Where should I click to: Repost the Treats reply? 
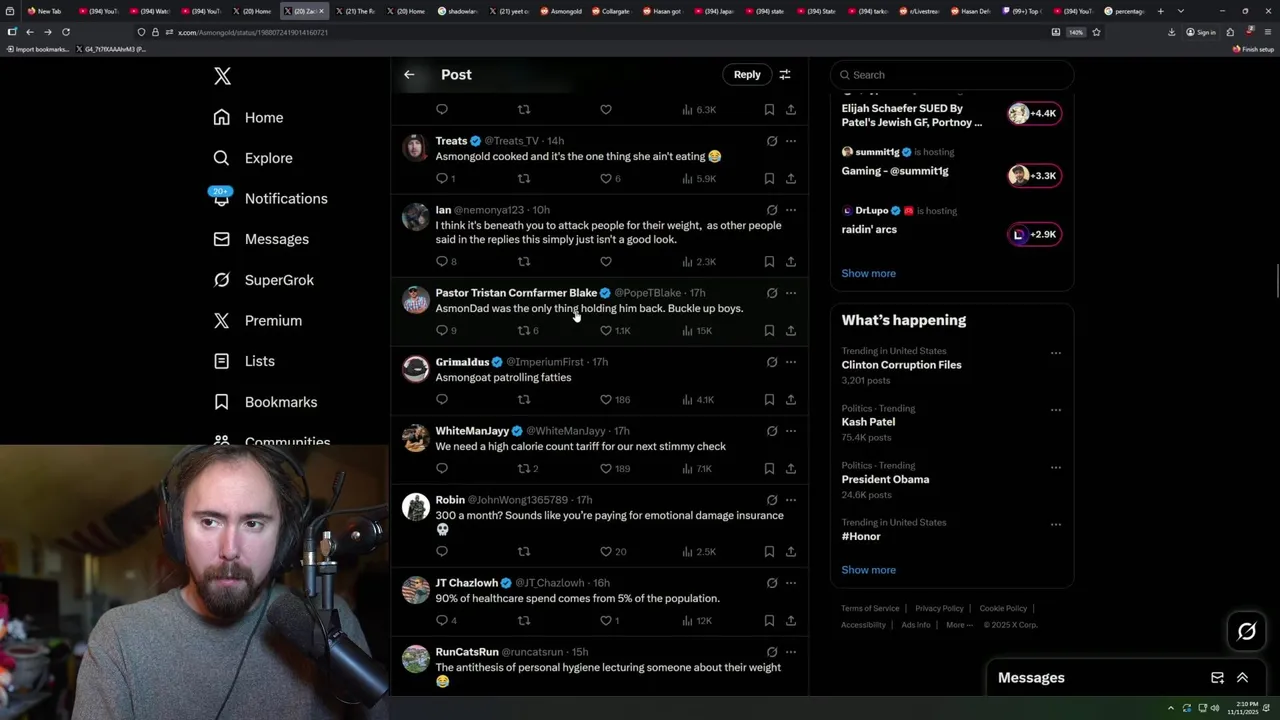point(523,179)
